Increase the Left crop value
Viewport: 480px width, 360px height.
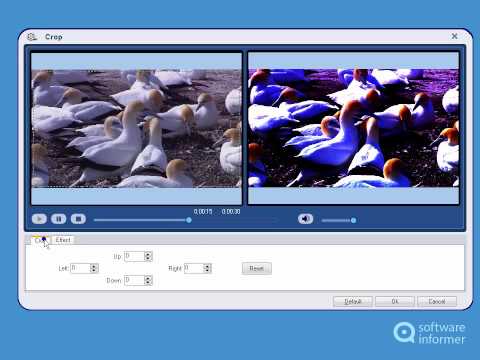94,266
